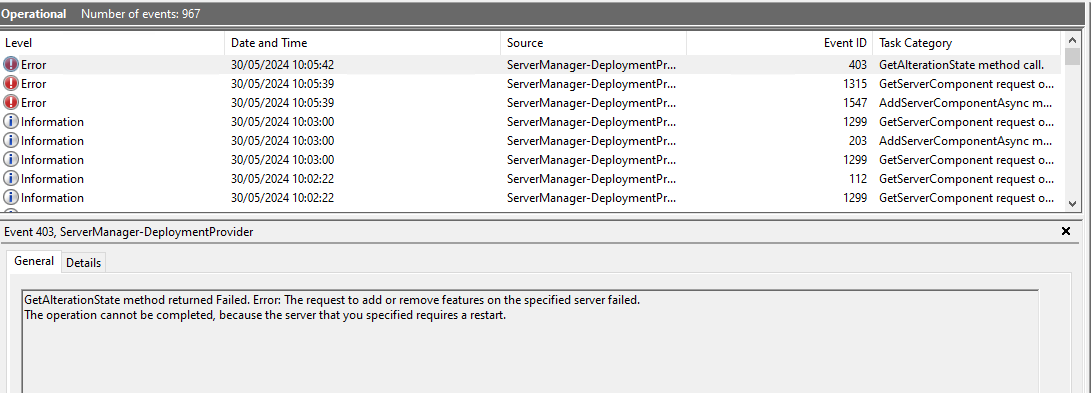Click Information icon of event 112

pyautogui.click(x=11, y=179)
